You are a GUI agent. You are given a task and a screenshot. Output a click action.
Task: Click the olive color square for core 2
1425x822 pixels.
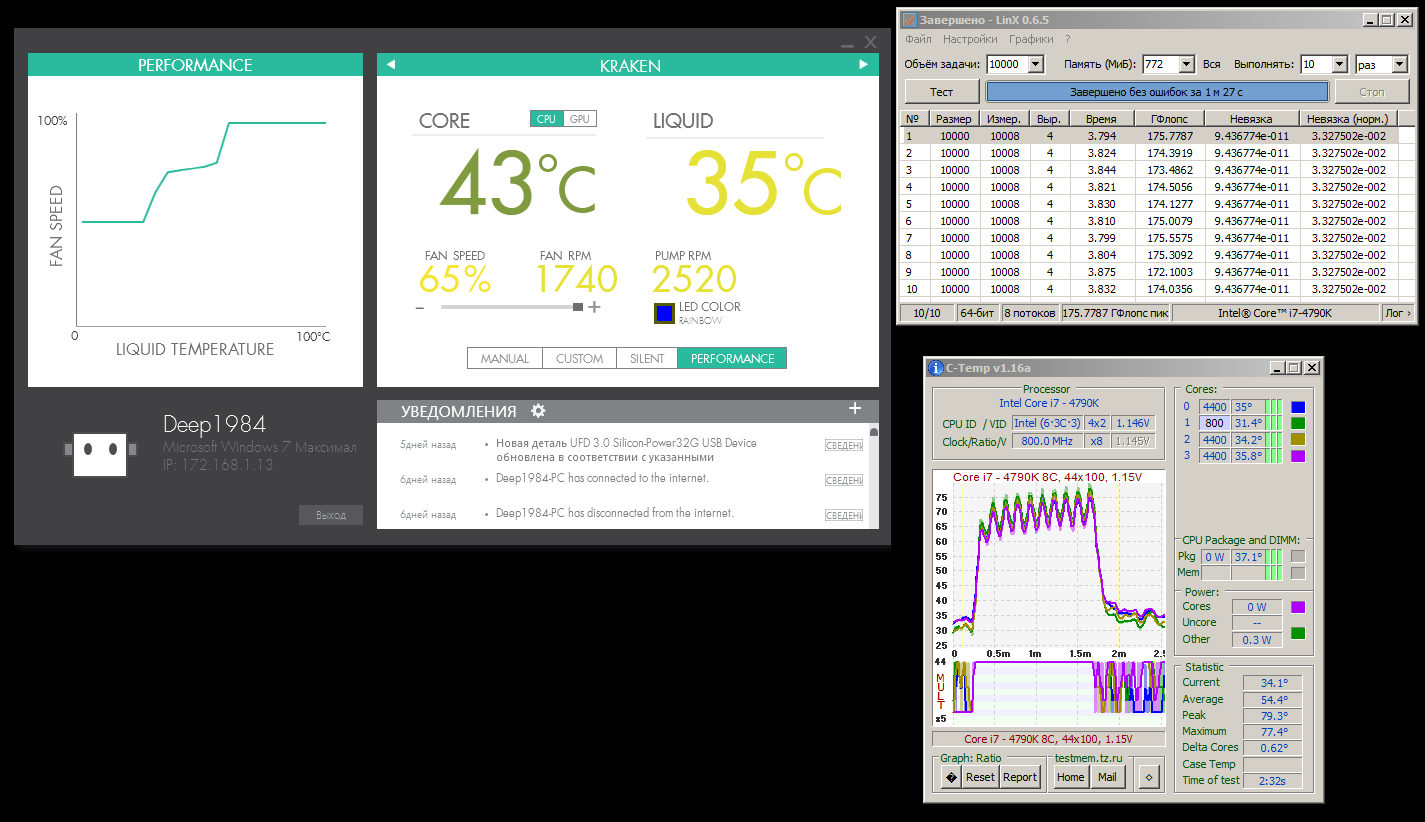1298,440
